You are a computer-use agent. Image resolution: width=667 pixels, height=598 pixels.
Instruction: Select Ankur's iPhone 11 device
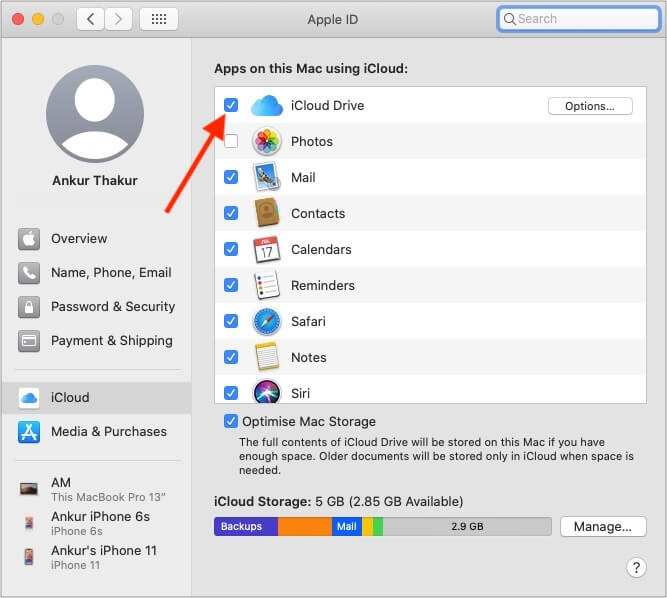click(97, 557)
